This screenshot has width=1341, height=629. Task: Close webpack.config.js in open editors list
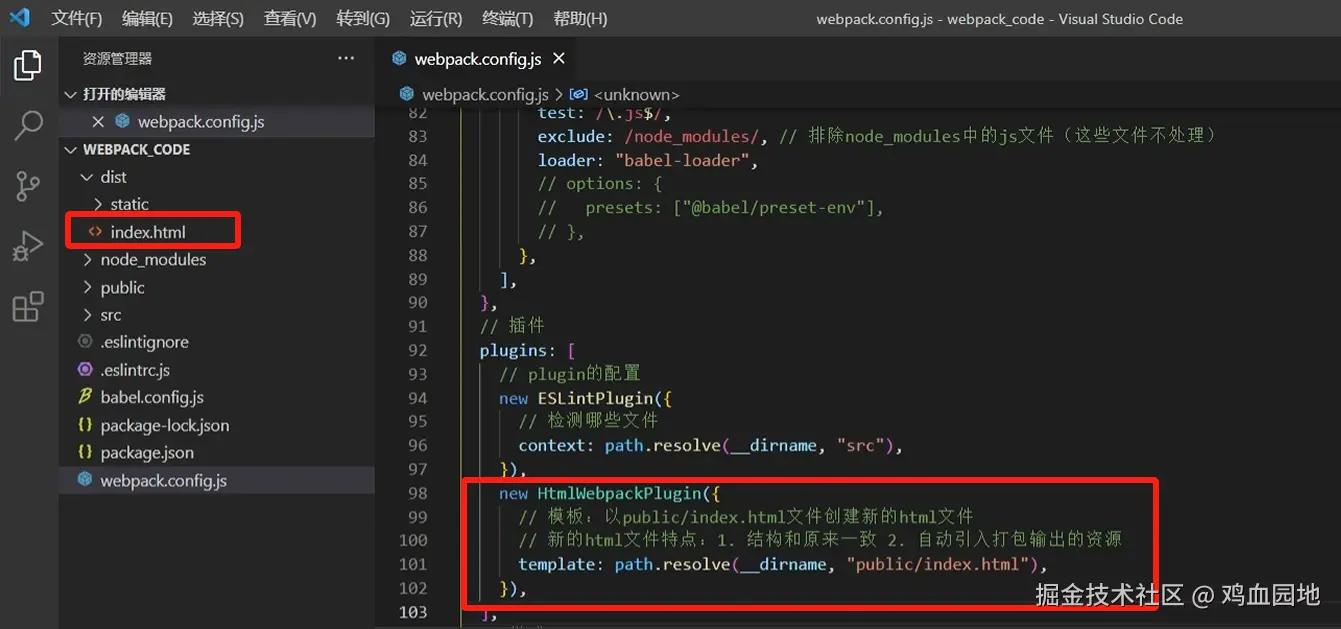coord(98,122)
